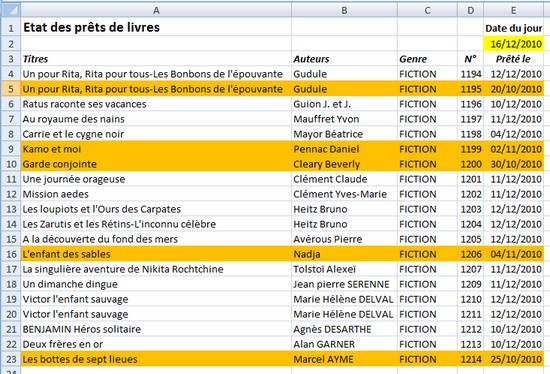Select the cell 'Un dimanche dingue'
The height and width of the screenshot is (374, 550).
tap(156, 284)
